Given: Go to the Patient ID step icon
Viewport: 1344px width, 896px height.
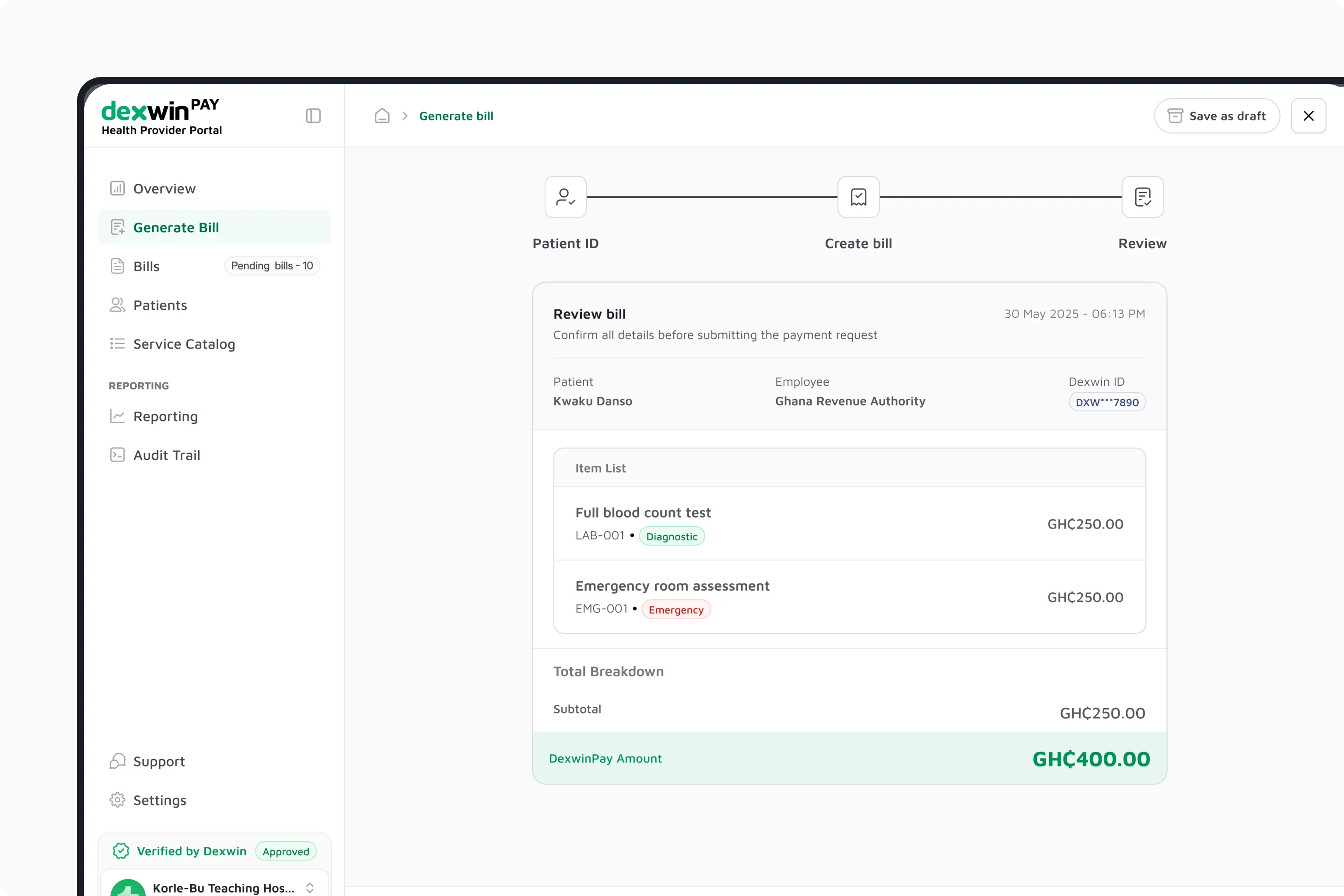Looking at the screenshot, I should 566,197.
